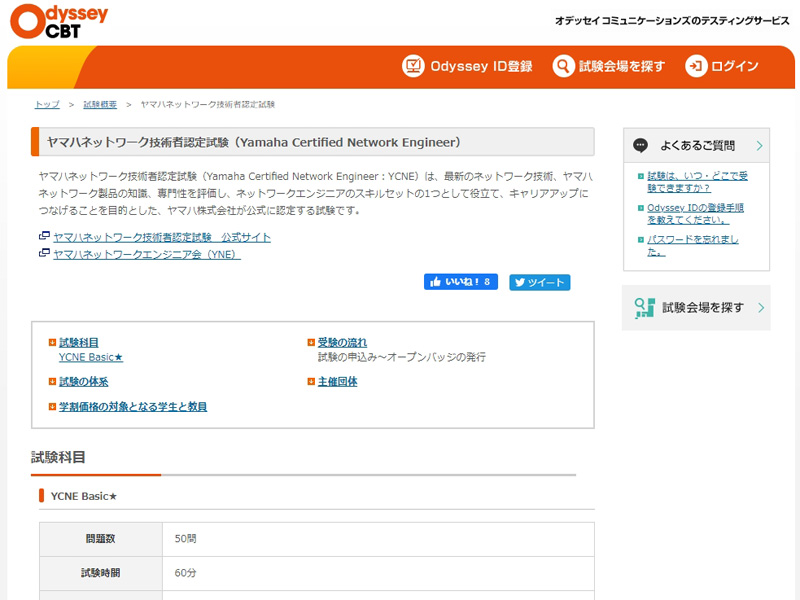Click external link icon beside 公式サイト

pos(44,236)
